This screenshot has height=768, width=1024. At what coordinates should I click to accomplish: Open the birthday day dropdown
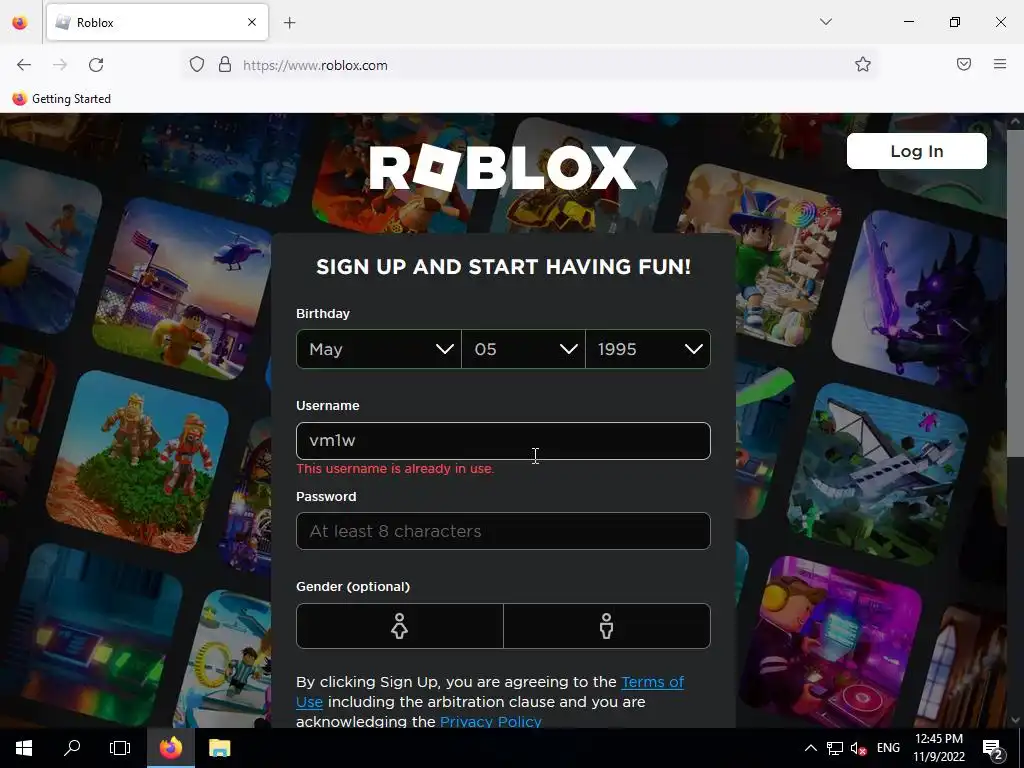(x=524, y=349)
